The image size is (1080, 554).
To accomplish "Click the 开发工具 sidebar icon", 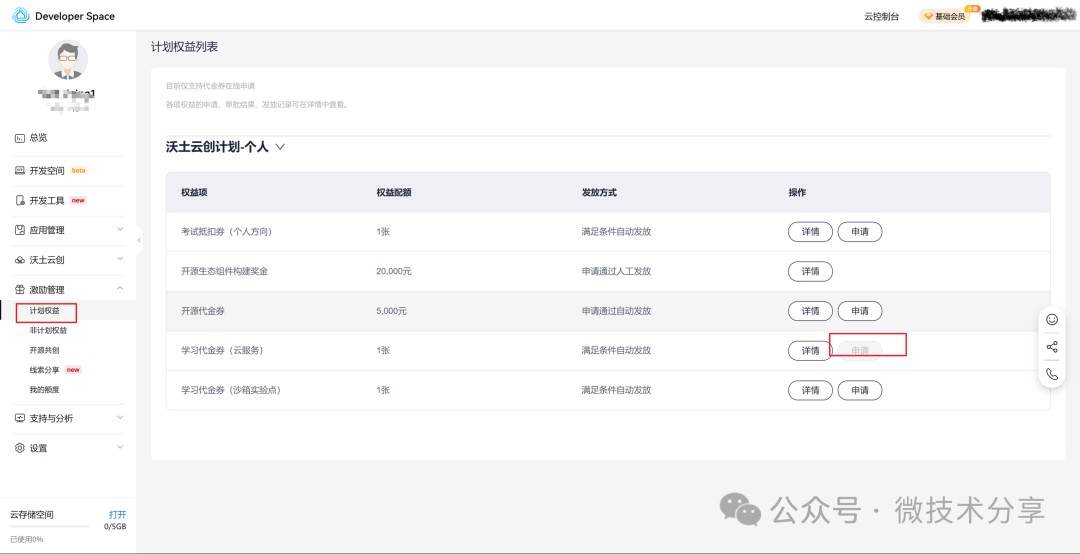I will tap(20, 201).
